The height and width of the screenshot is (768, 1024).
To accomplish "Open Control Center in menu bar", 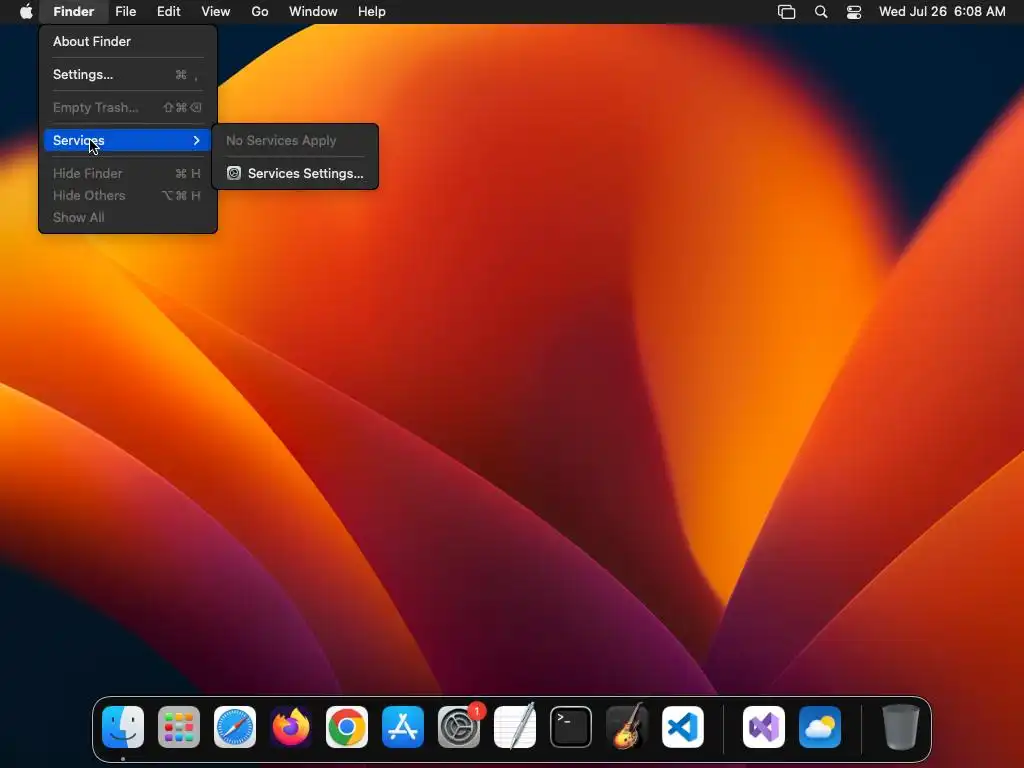I will coord(854,12).
